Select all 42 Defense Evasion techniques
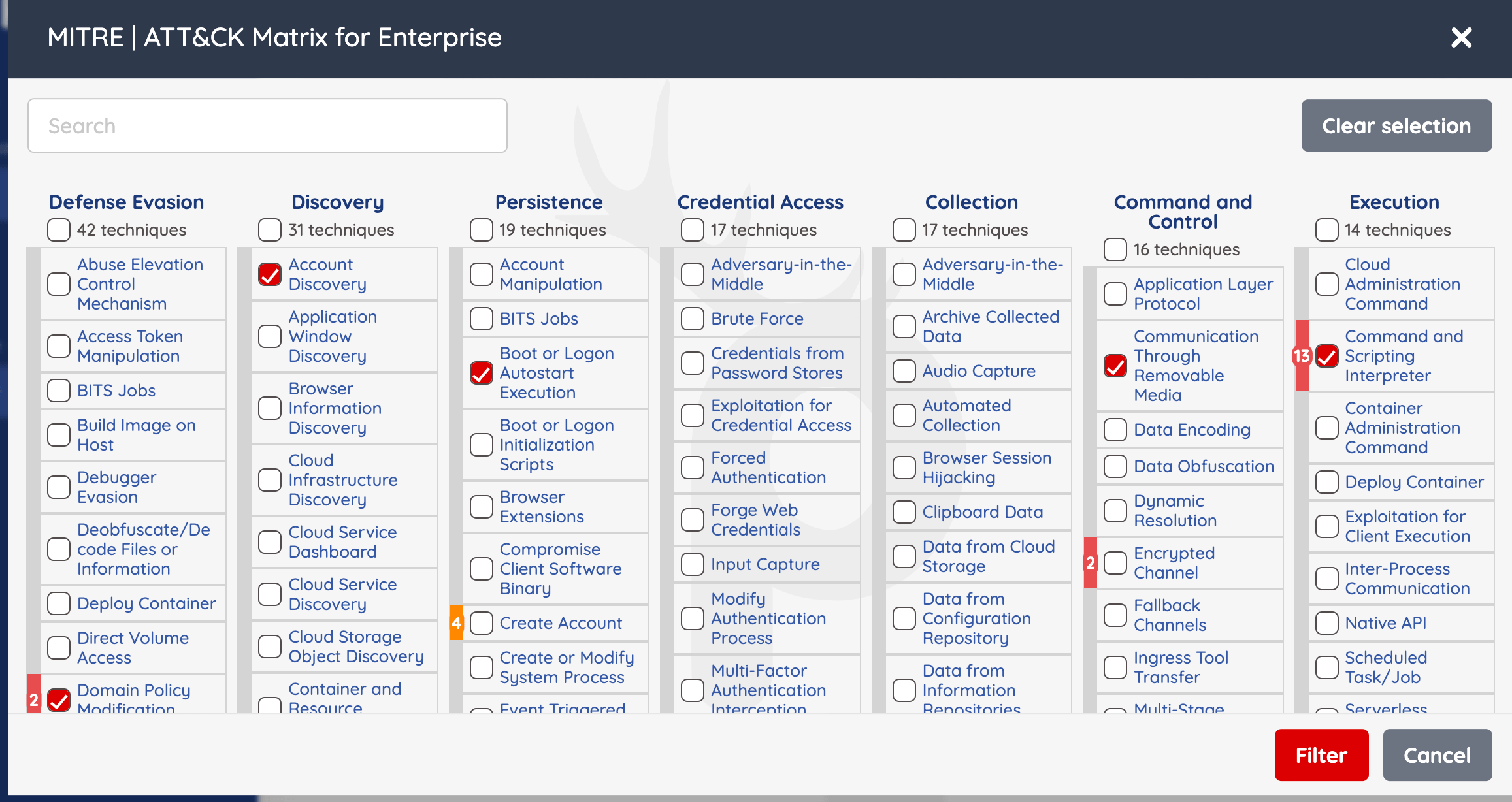The width and height of the screenshot is (1512, 802). 59,230
